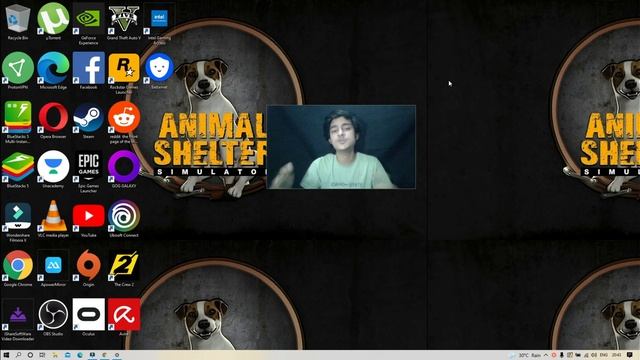
Task: Open the GeForce Experience shortcut
Action: [x=89, y=24]
